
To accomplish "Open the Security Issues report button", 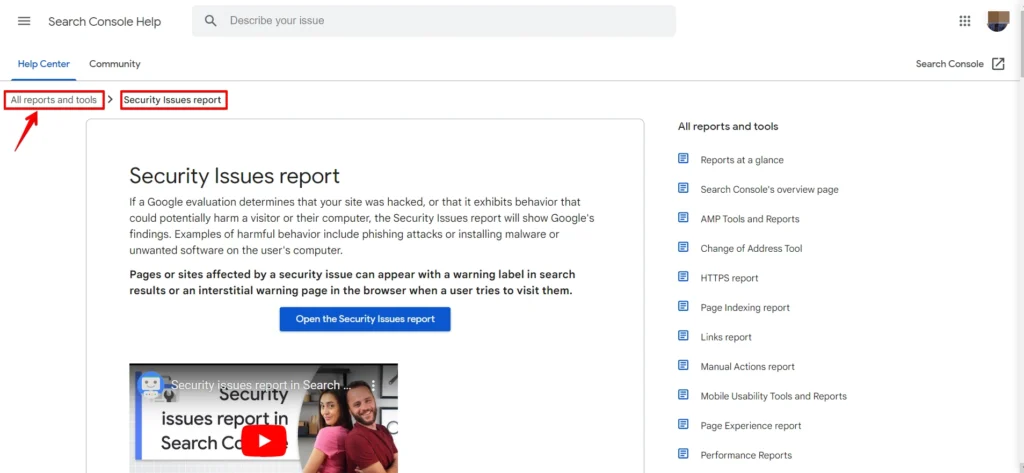I will pyautogui.click(x=365, y=319).
